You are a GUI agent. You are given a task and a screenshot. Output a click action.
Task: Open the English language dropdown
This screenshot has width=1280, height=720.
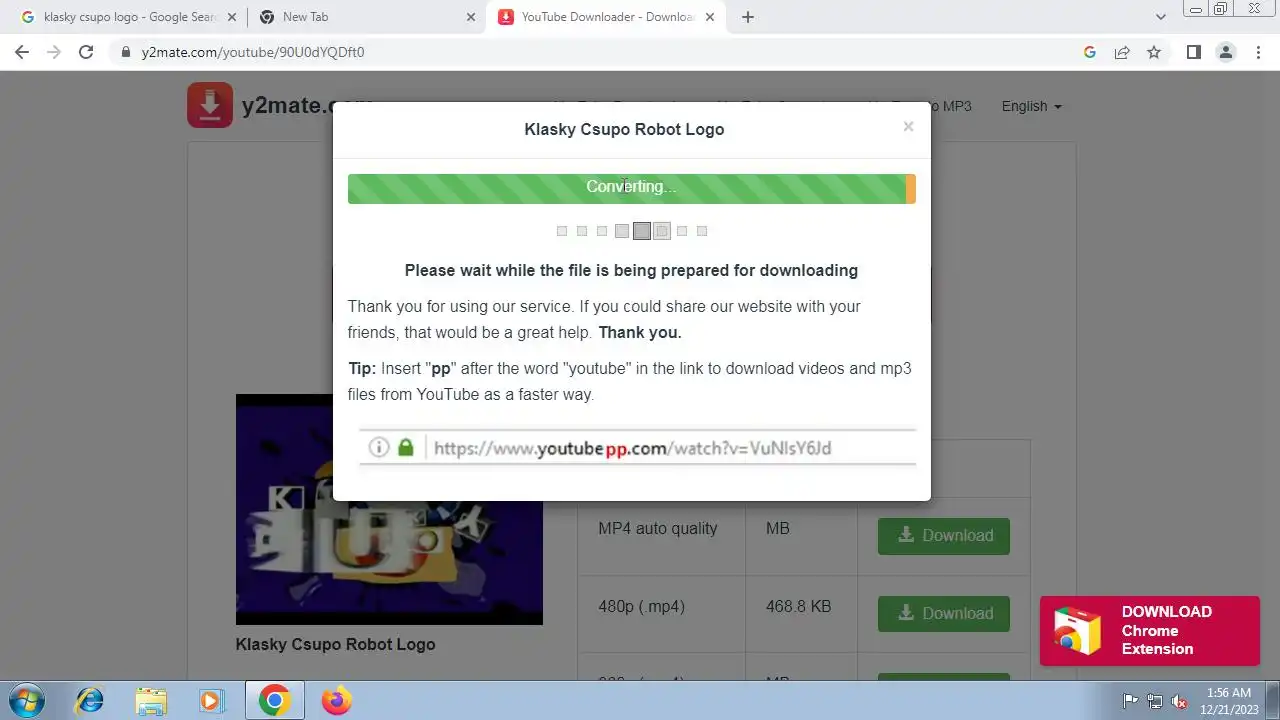click(1031, 106)
